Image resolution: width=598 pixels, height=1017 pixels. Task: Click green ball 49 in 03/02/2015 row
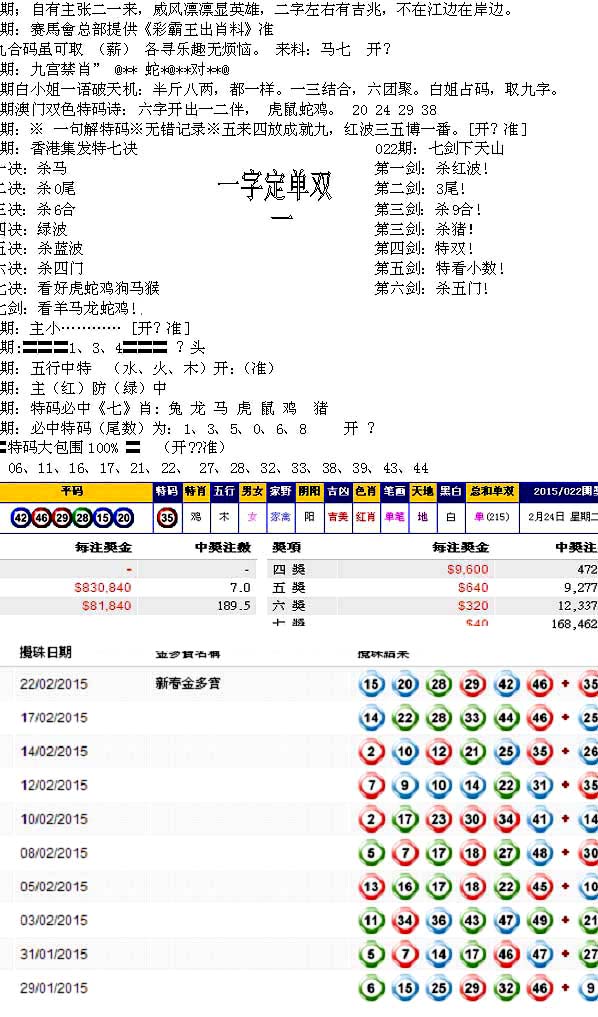[540, 920]
